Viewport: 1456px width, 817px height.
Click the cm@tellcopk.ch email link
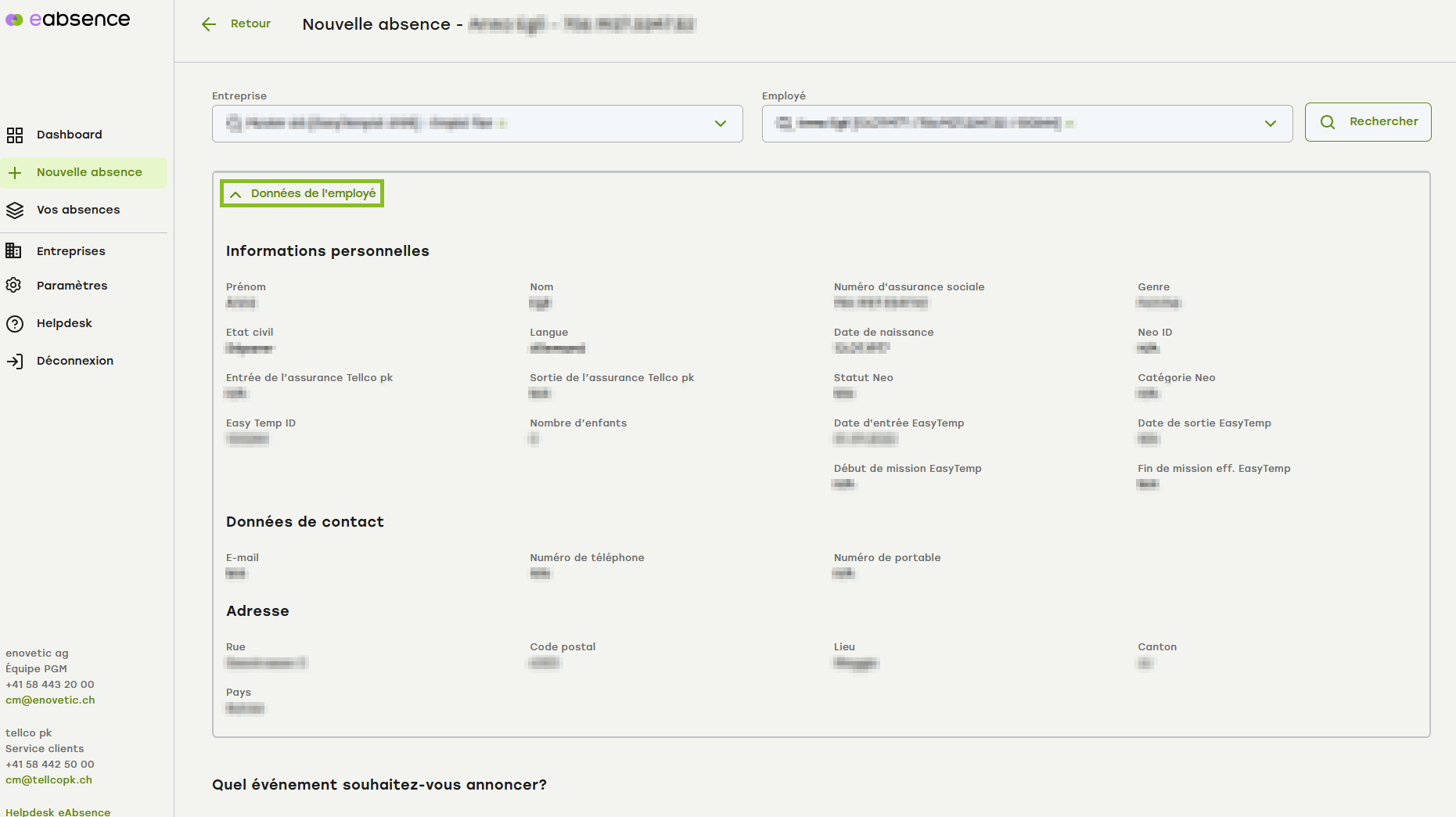pos(49,780)
